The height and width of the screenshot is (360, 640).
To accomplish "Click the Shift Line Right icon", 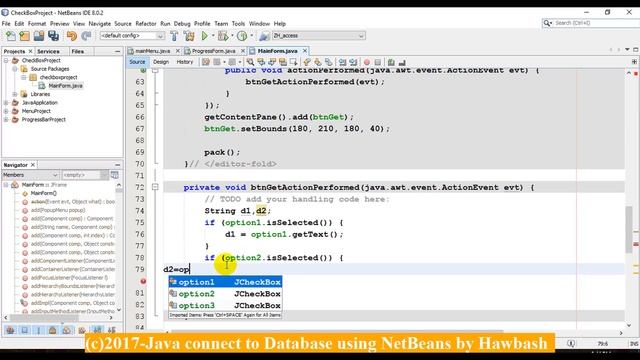I will click(x=353, y=62).
